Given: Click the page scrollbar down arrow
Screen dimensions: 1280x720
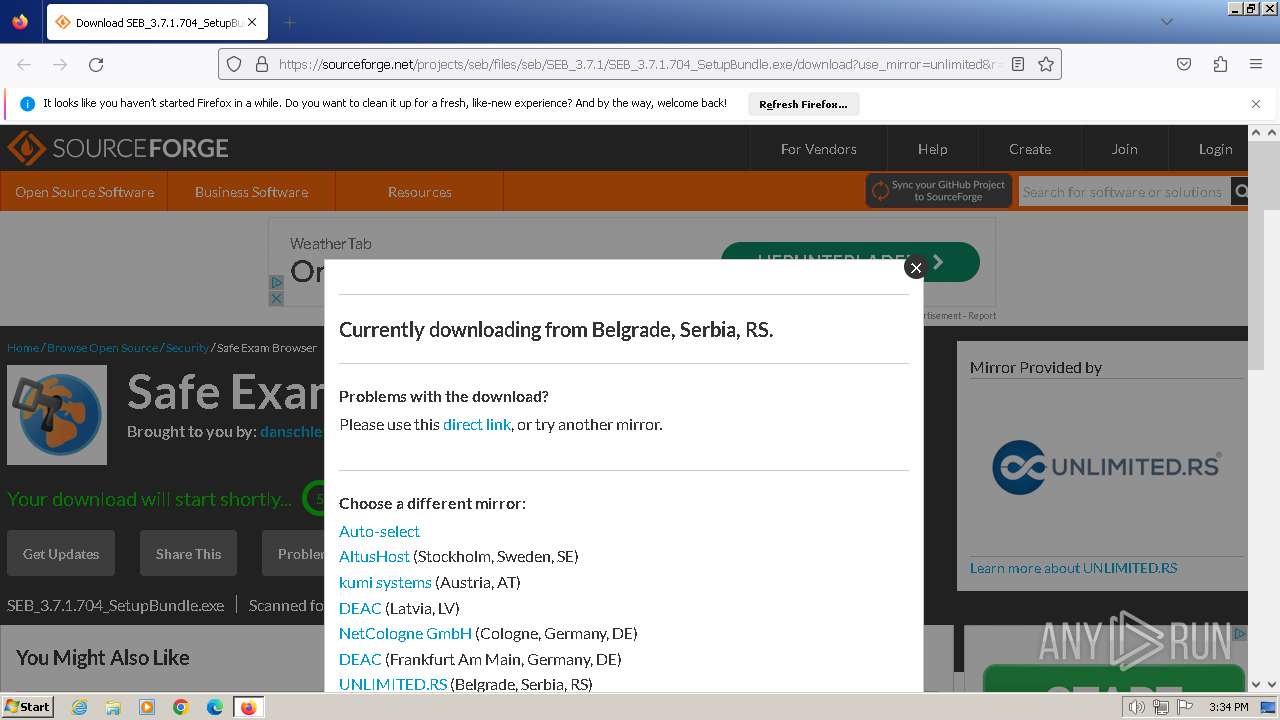Looking at the screenshot, I should coord(1257,685).
